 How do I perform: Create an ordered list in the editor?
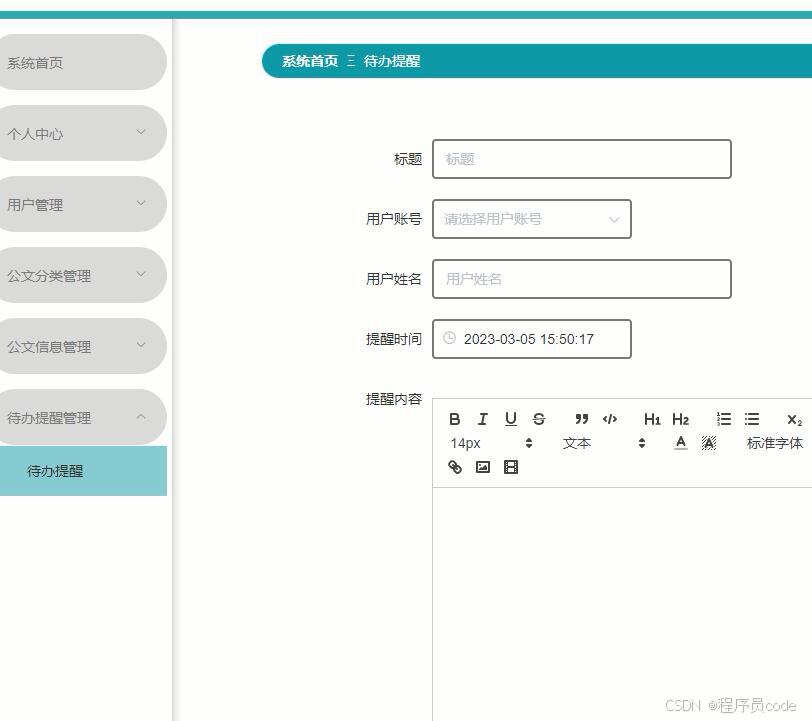724,419
